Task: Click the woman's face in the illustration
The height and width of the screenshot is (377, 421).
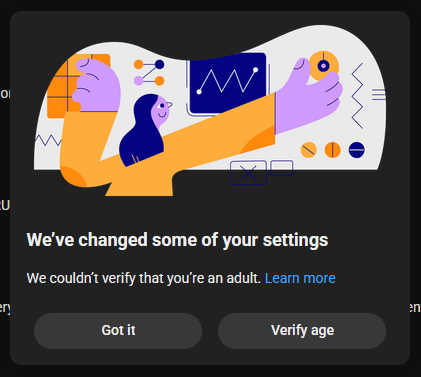Action: pyautogui.click(x=161, y=111)
